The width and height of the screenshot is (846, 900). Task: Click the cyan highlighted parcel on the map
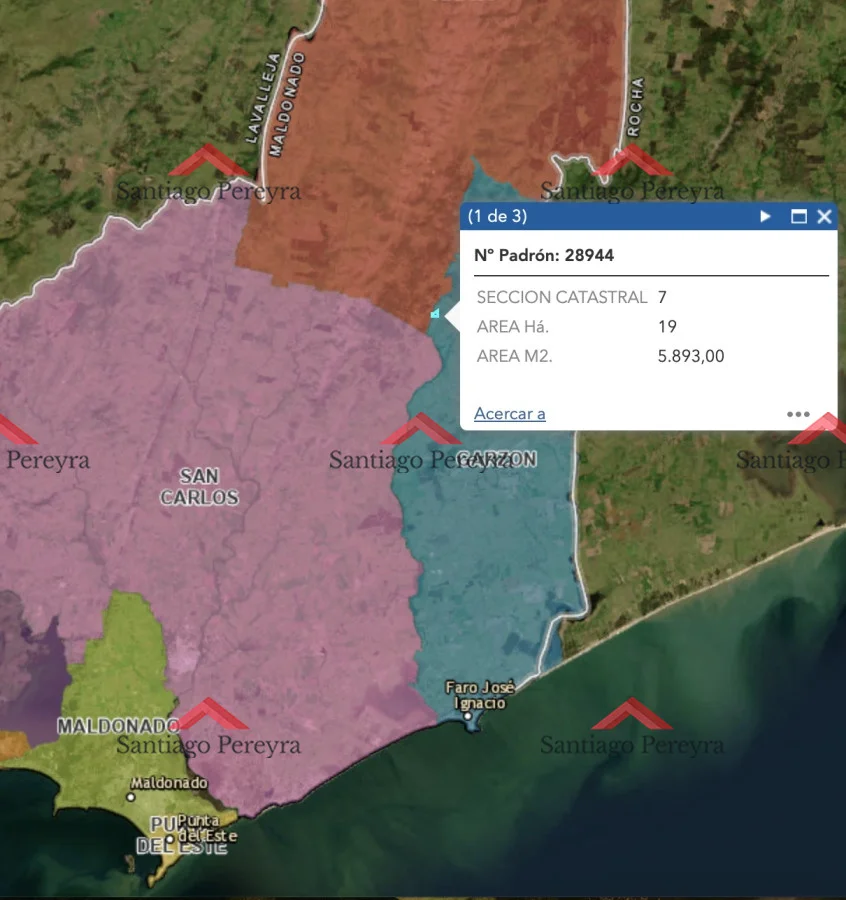tap(435, 314)
